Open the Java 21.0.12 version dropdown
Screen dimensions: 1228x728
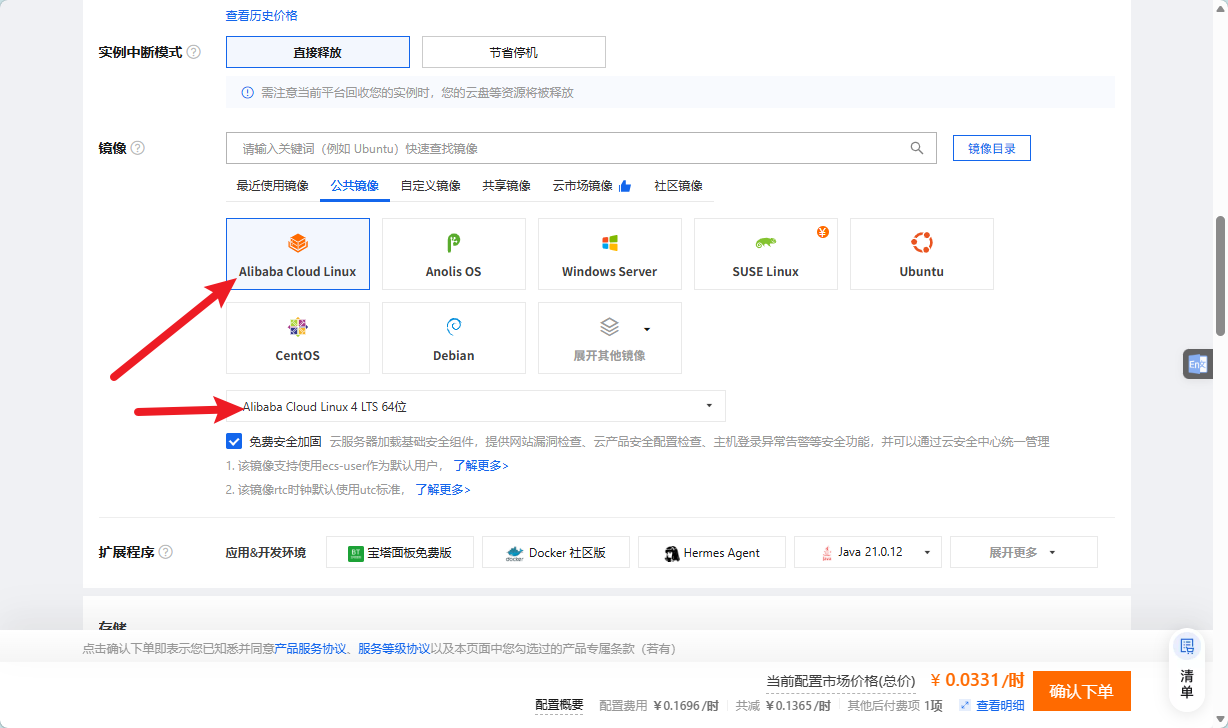point(868,552)
